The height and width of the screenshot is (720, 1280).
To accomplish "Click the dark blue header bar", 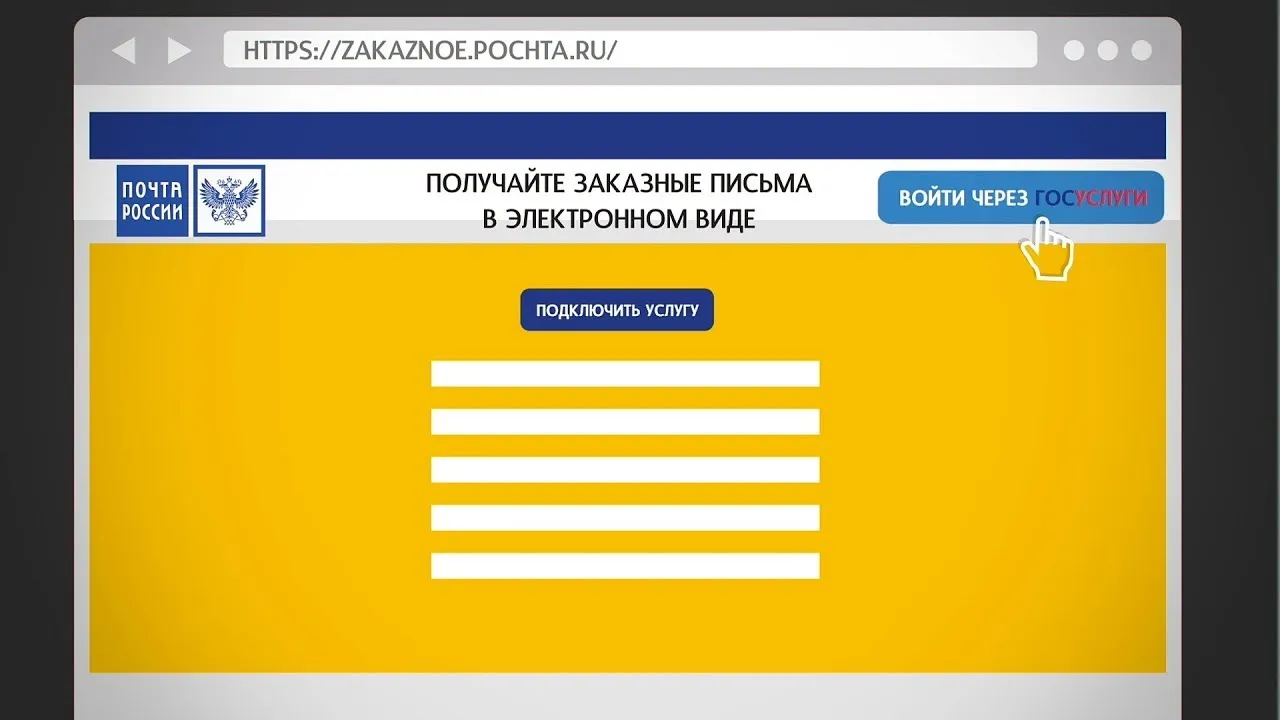I will [627, 135].
